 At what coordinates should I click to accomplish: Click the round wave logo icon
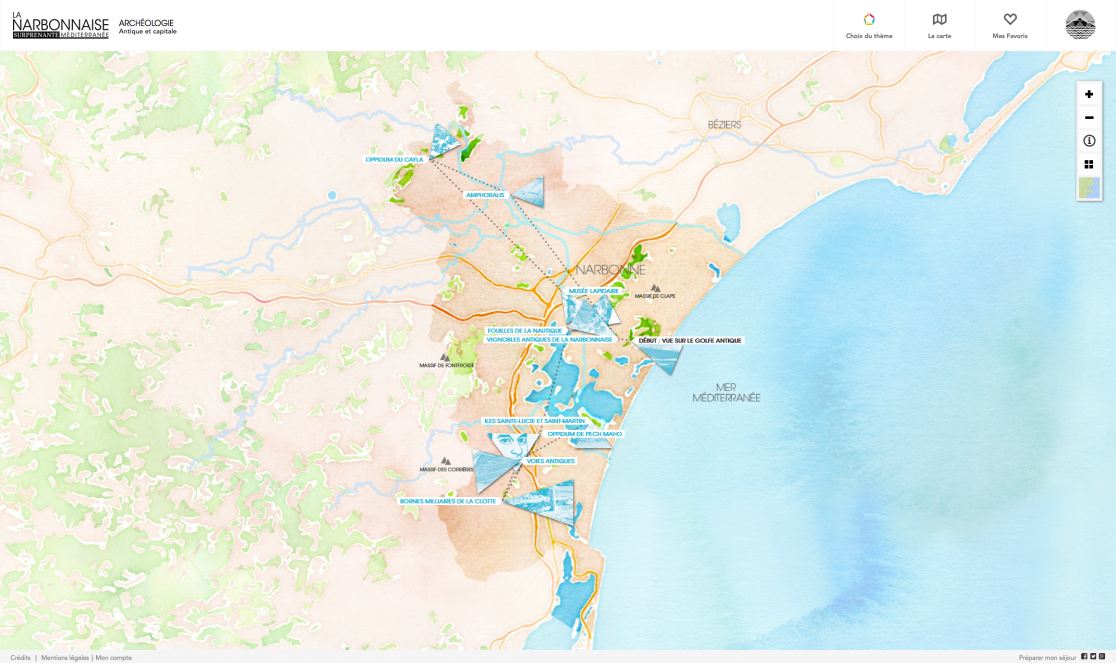tap(1080, 25)
